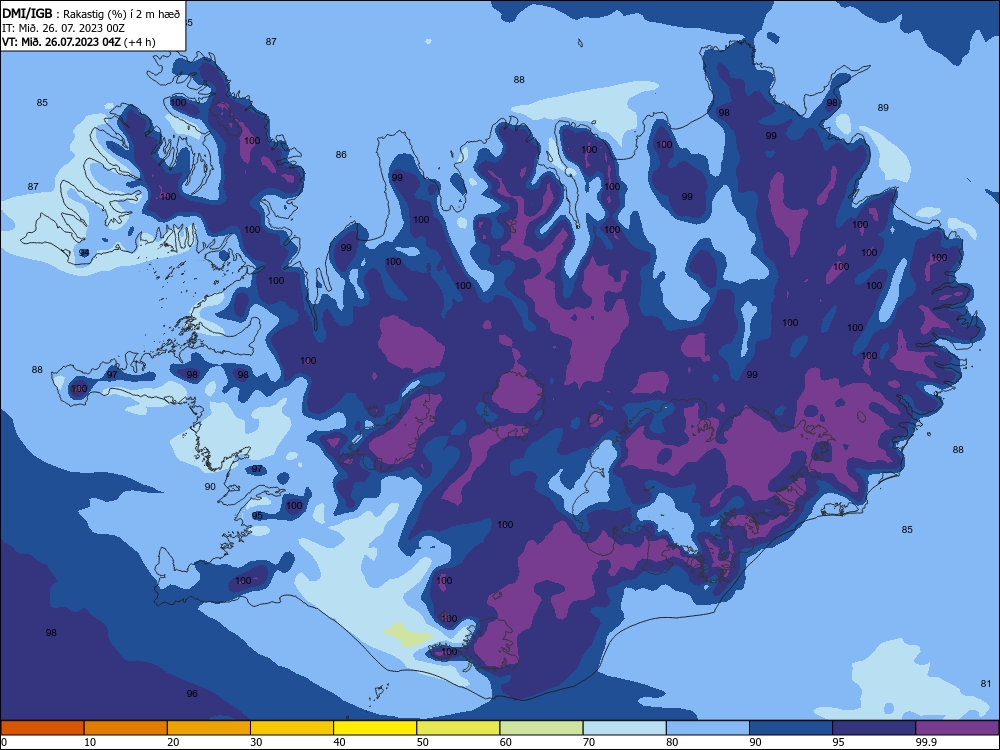Screen dimensions: 1000x750
Task: Click the '94' humidity value on the map
Action: point(84,253)
